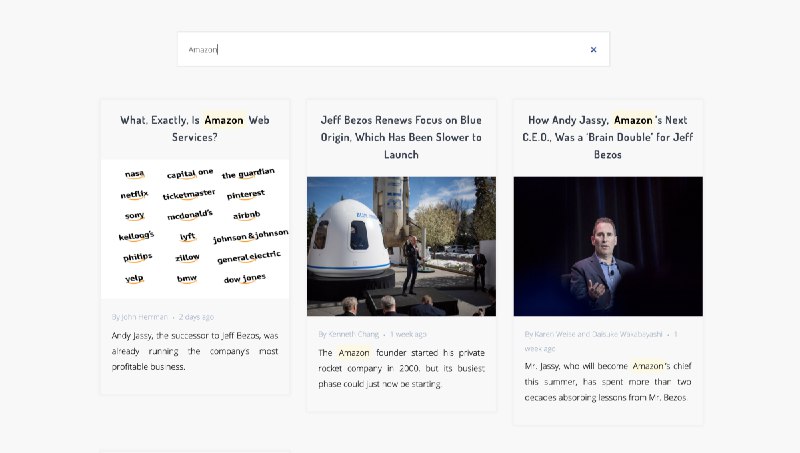Open article 'Jeff Bezos Renews Focus on Blue Origin'
Image resolution: width=800 pixels, height=453 pixels.
tap(401, 137)
